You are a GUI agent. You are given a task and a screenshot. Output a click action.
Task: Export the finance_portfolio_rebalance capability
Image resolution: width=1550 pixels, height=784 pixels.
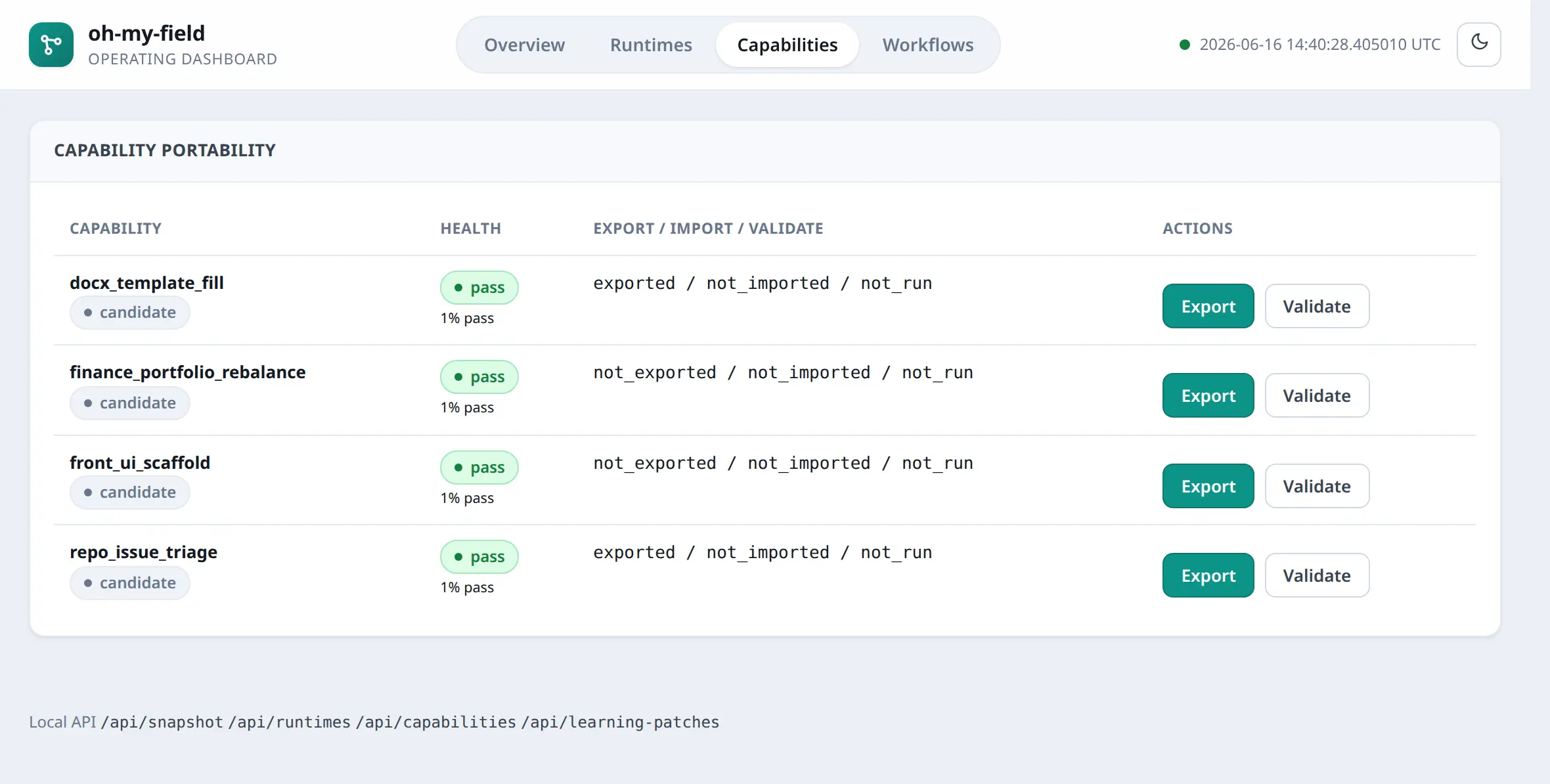point(1208,395)
